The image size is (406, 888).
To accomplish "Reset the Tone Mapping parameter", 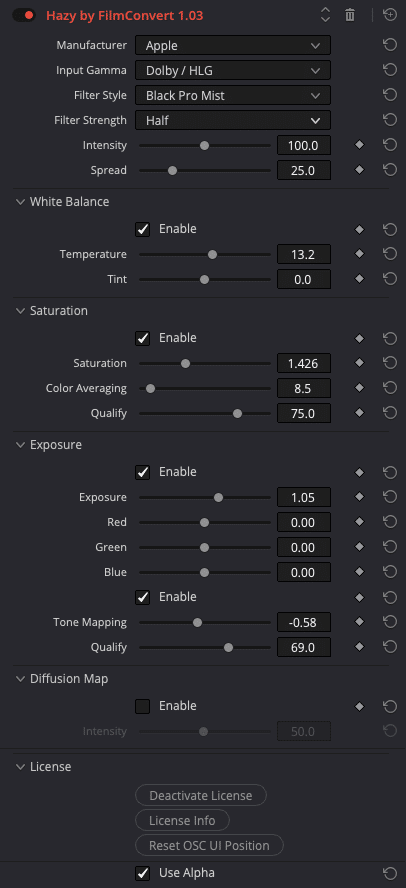I will click(390, 622).
